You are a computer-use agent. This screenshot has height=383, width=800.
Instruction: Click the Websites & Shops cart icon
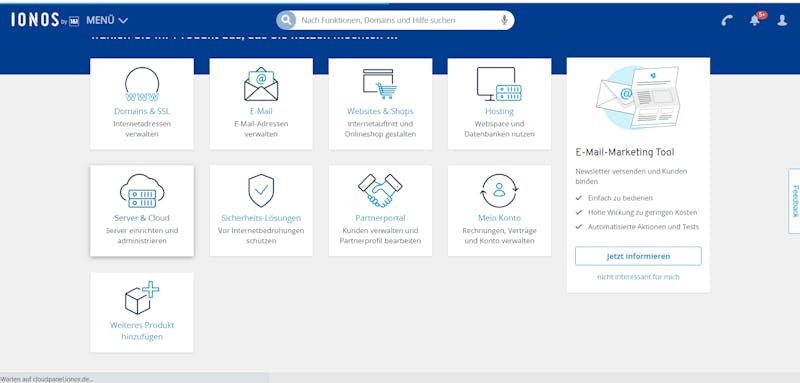380,84
